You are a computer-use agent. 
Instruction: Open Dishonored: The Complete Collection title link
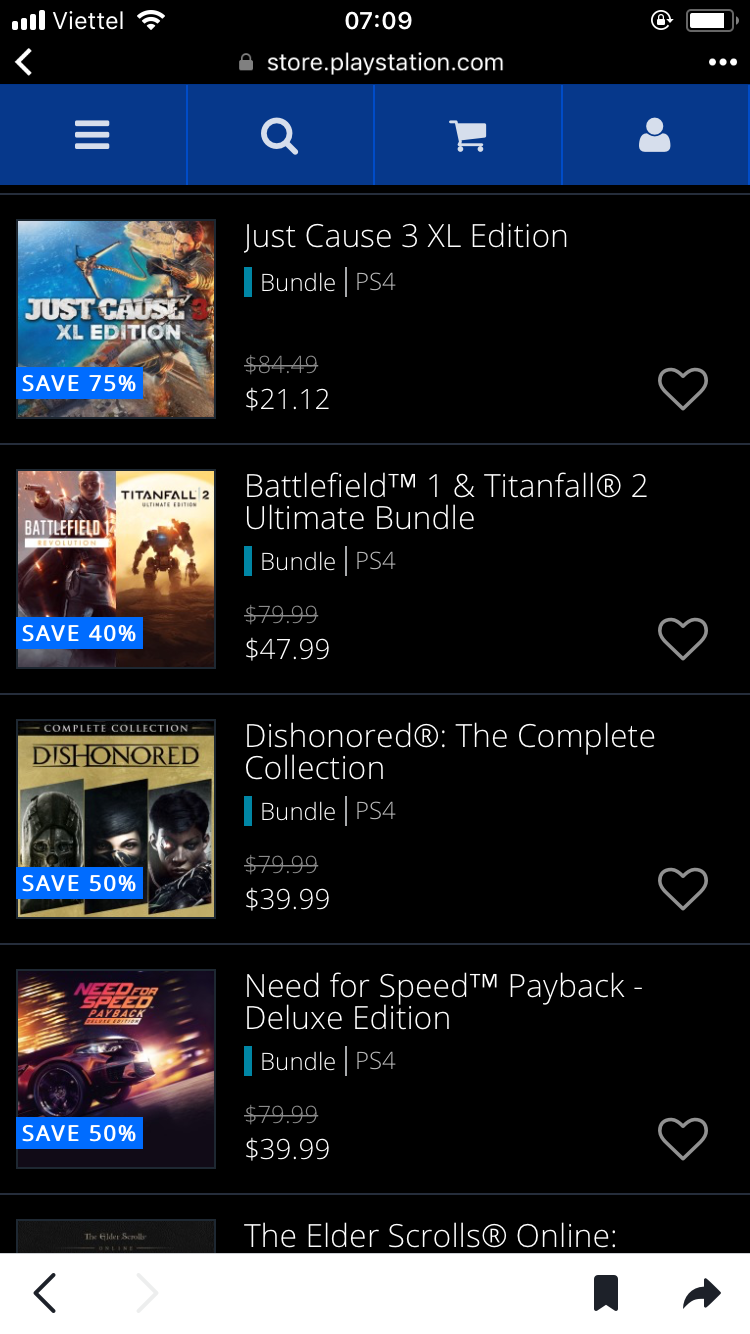coord(449,752)
